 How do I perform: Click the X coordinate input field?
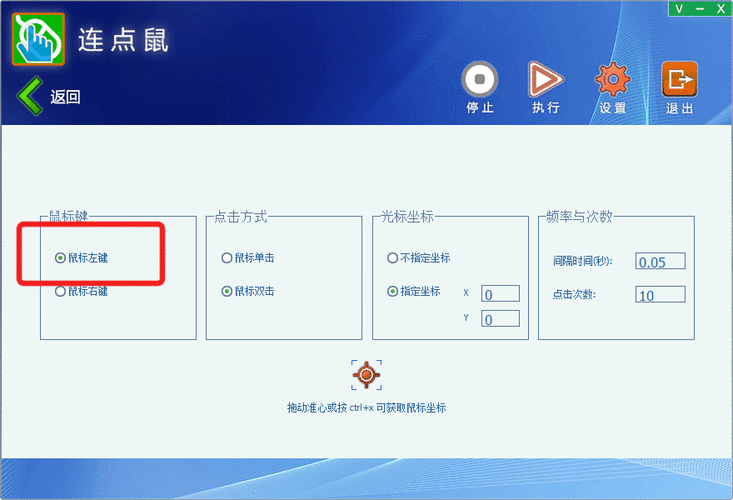click(x=500, y=293)
